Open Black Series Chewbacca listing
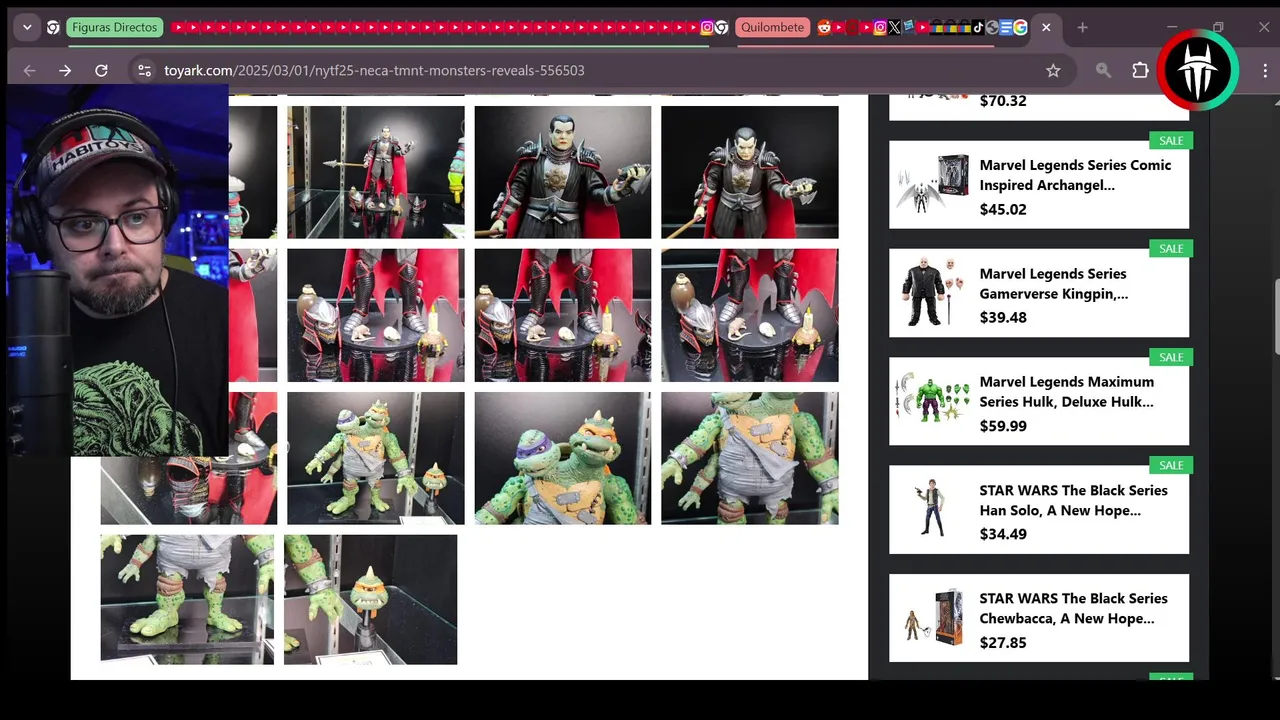The width and height of the screenshot is (1280, 720). tap(1073, 608)
